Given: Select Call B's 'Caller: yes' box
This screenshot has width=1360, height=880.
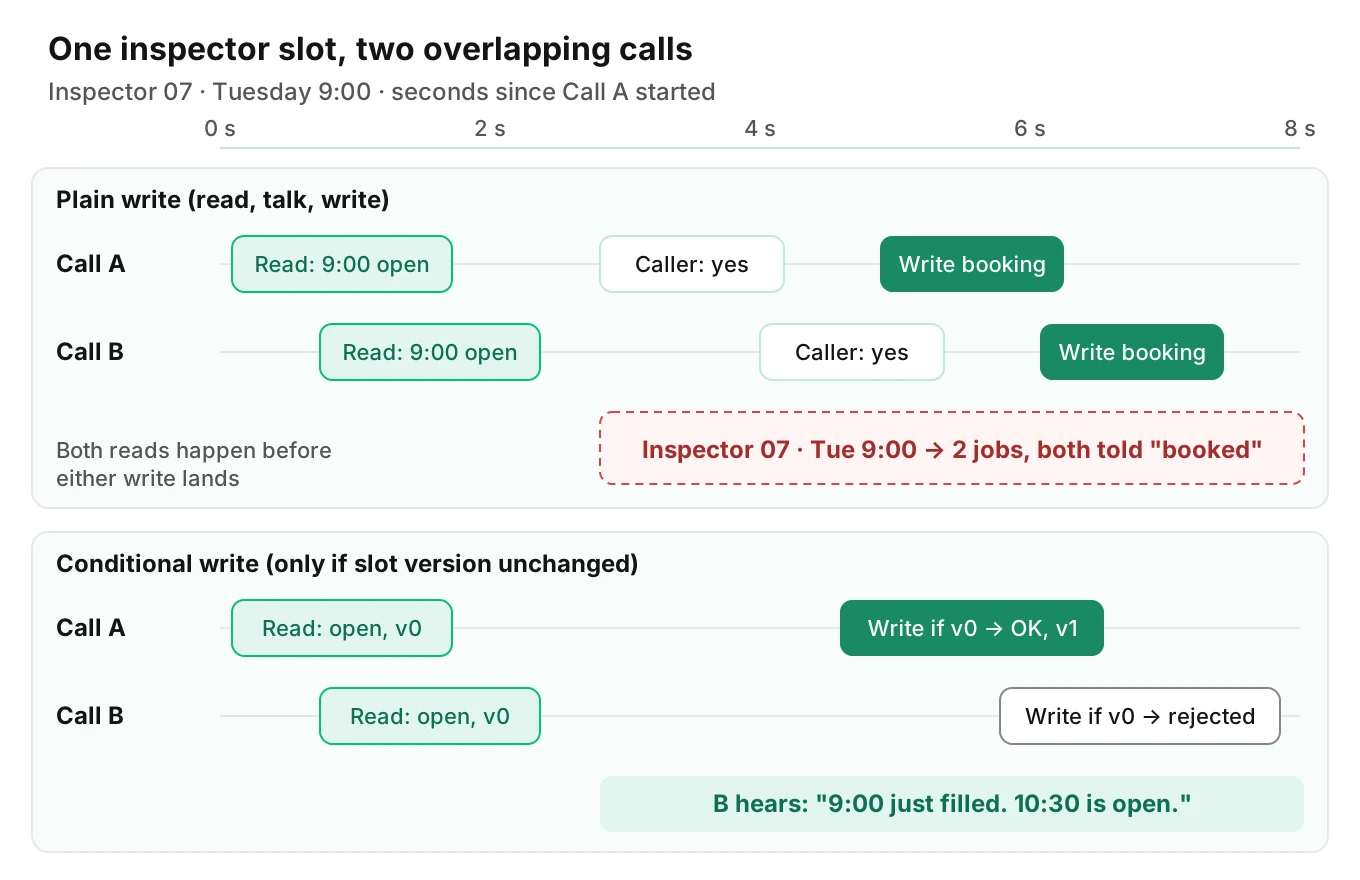Looking at the screenshot, I should [852, 352].
